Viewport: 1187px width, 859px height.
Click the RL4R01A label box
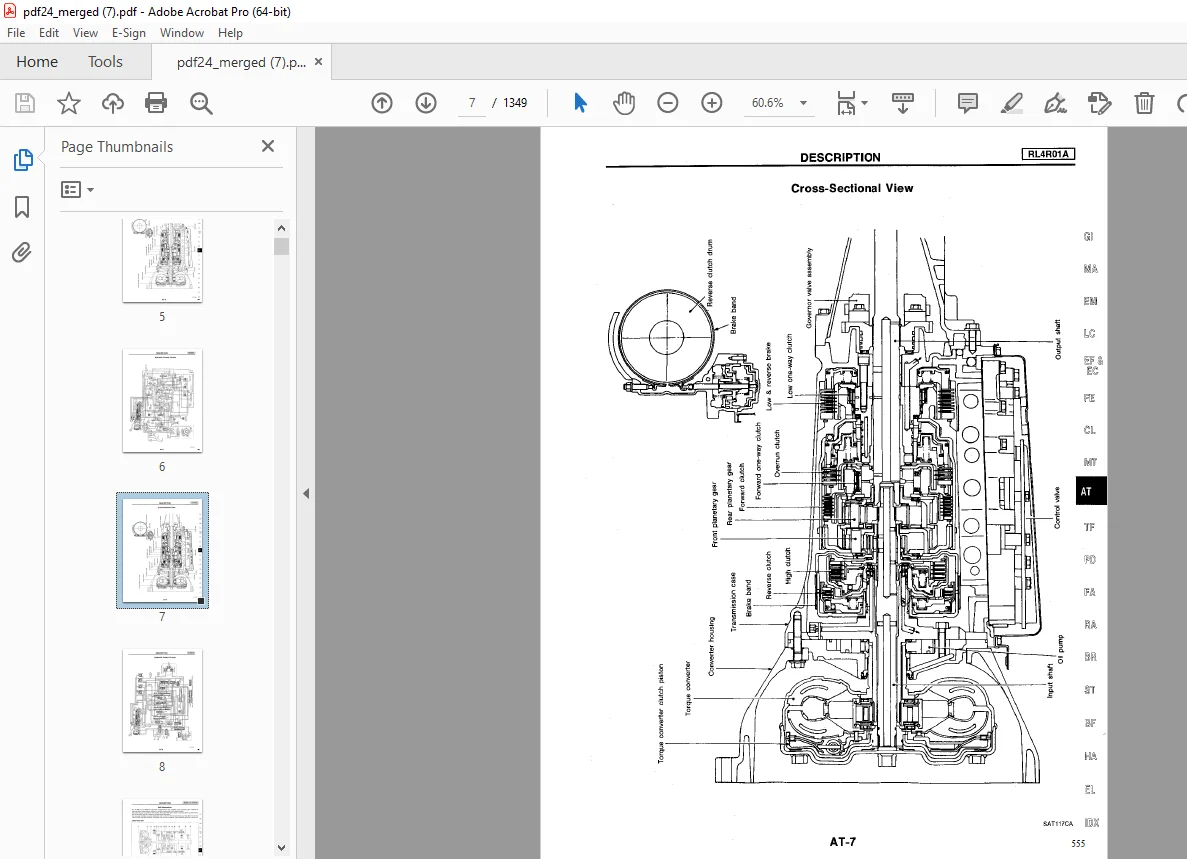coord(1048,154)
